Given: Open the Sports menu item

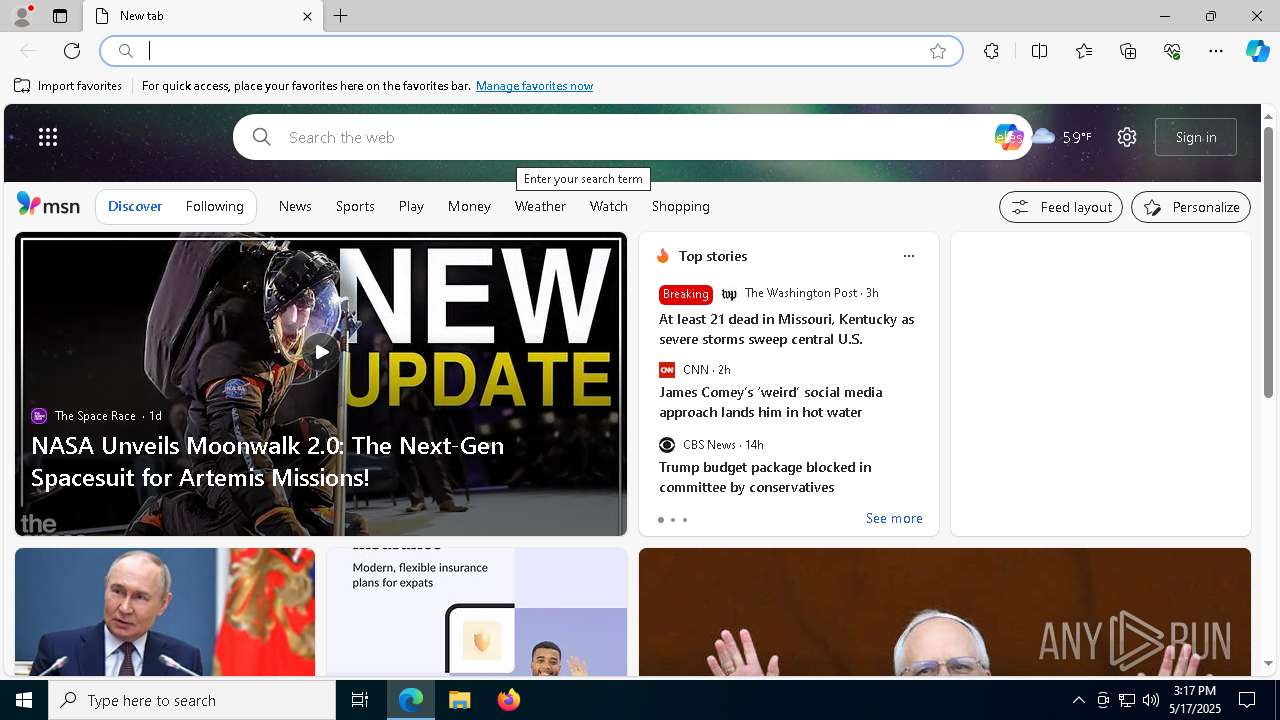Looking at the screenshot, I should [355, 206].
